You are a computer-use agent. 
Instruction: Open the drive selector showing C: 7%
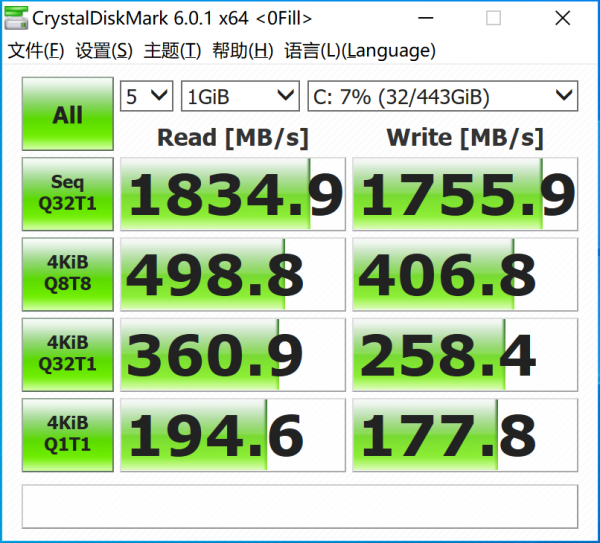point(442,96)
